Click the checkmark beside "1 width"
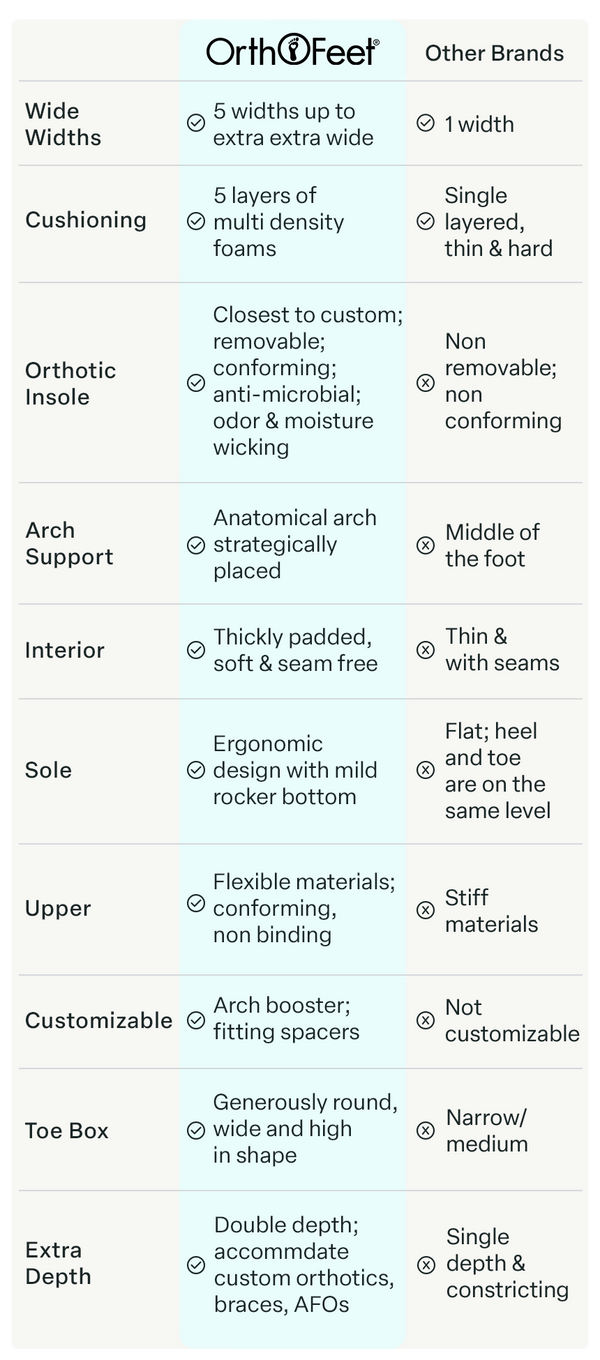Screen dimensions: 600x1360 (425, 124)
